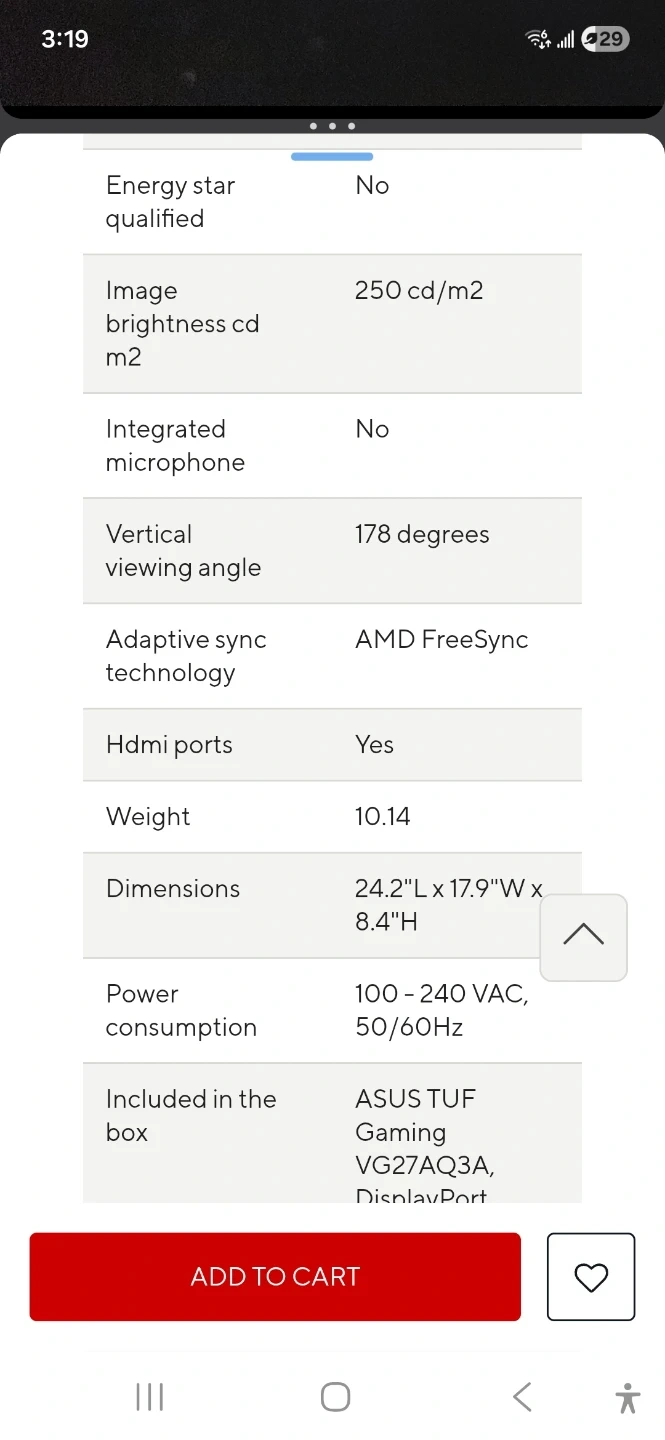Tap the scroll-to-top chevron arrow button
The height and width of the screenshot is (1440, 665).
coord(583,936)
